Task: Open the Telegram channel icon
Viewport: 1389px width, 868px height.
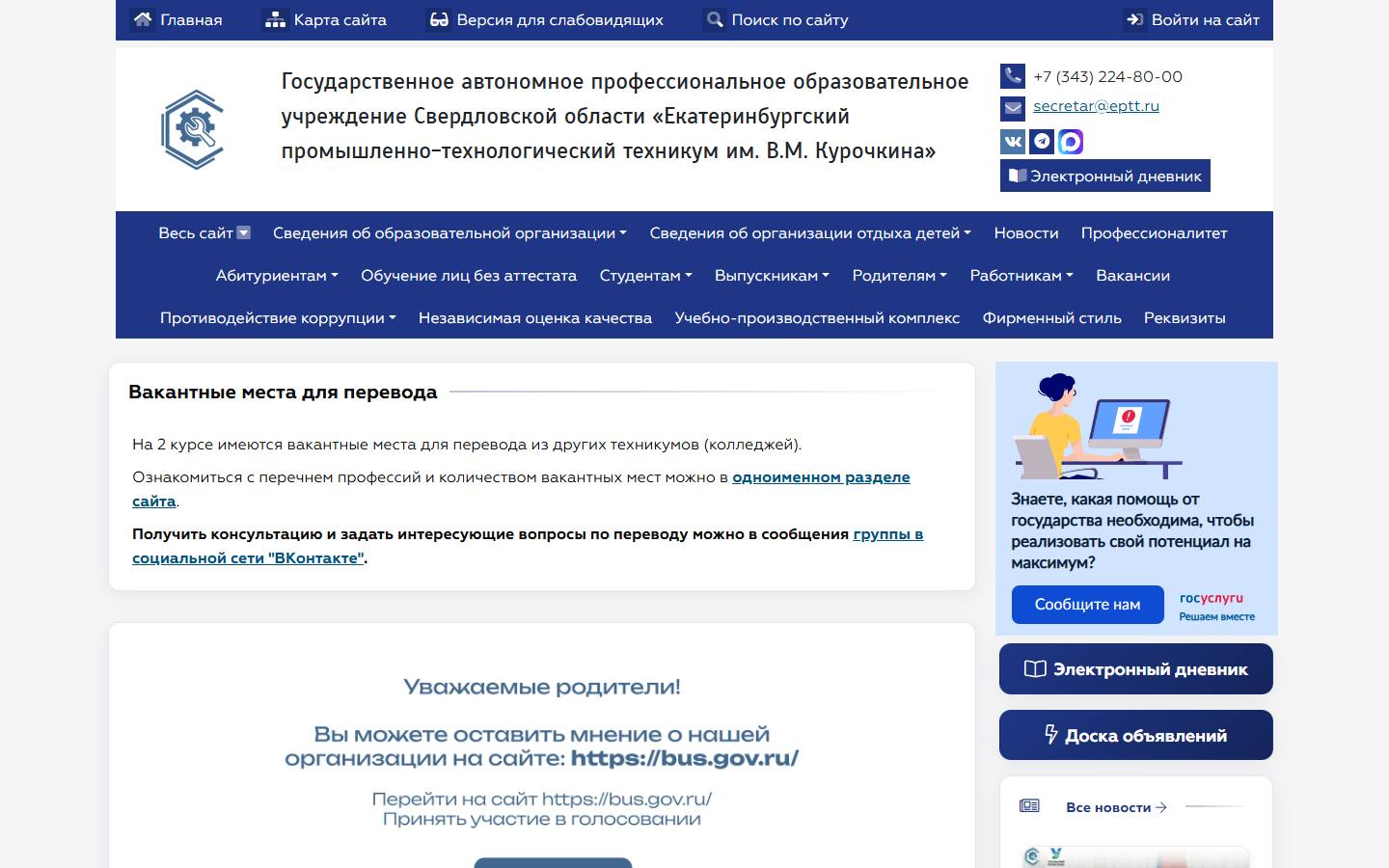Action: click(x=1042, y=142)
